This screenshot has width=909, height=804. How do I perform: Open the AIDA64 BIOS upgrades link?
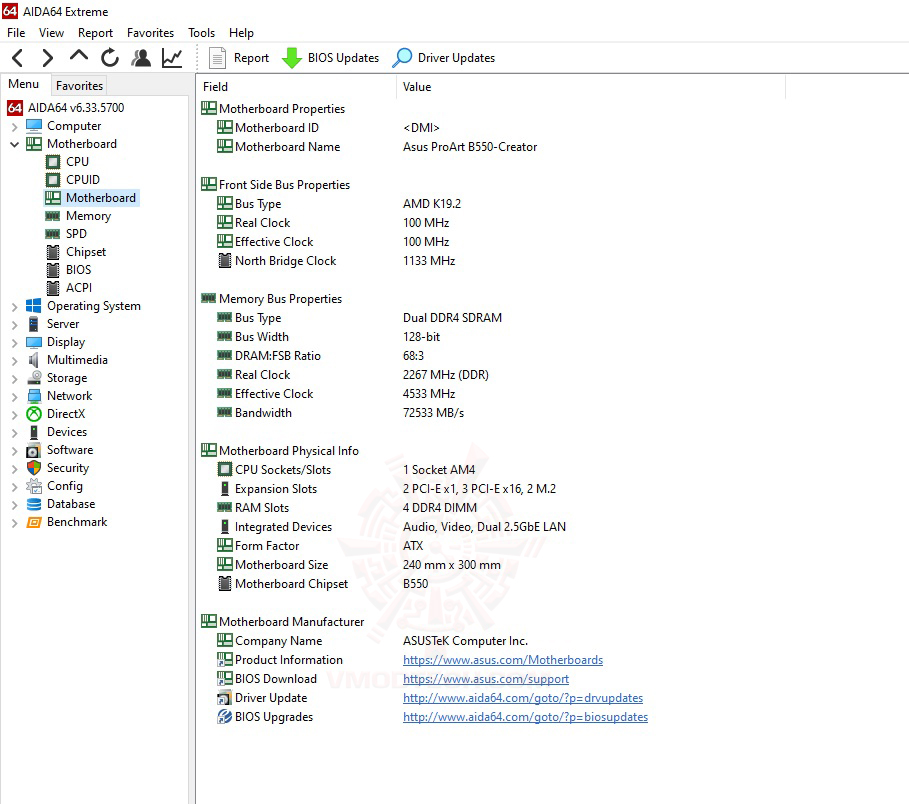tap(525, 717)
